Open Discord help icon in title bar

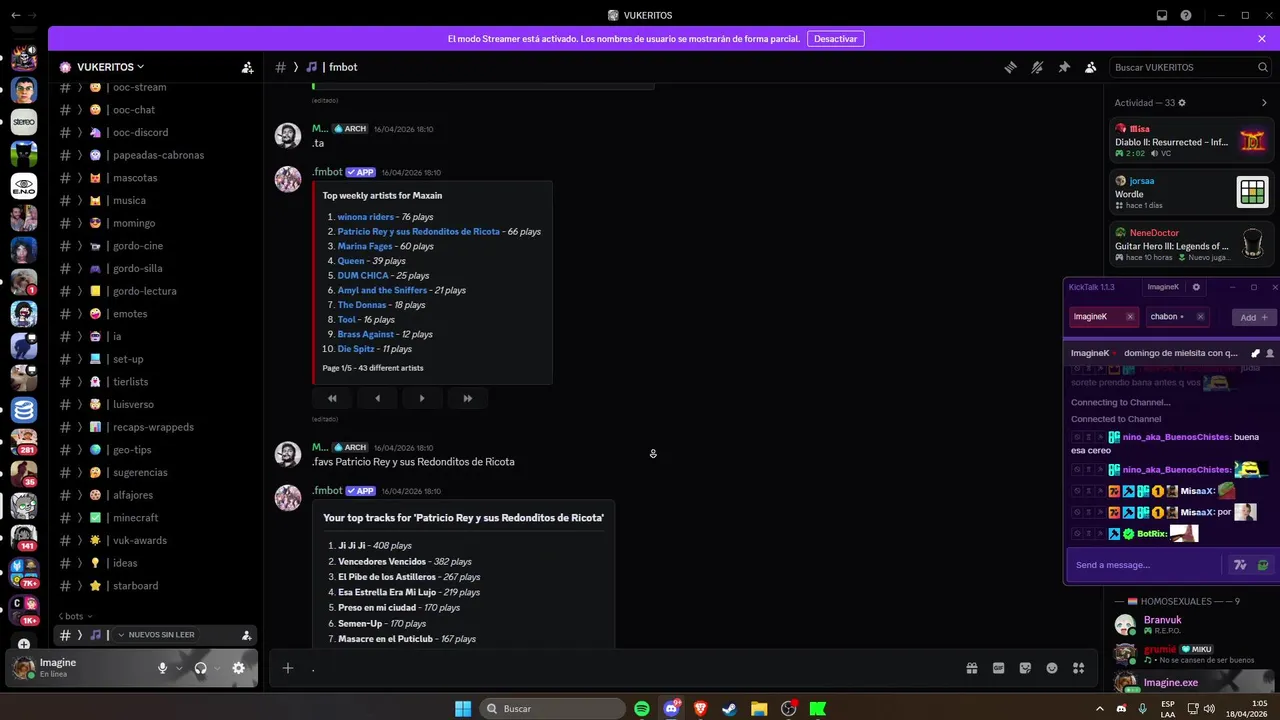coord(1186,15)
